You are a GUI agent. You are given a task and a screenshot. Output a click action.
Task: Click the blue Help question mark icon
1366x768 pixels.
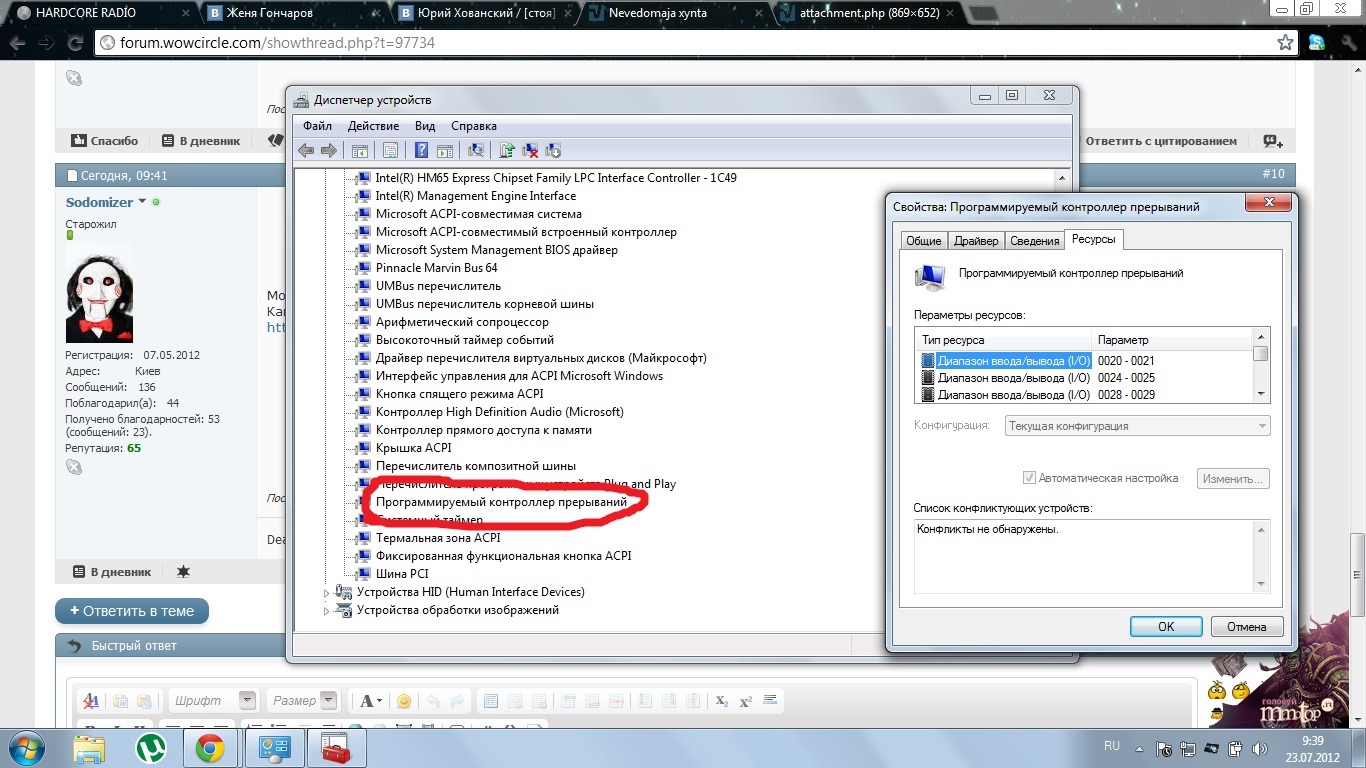(421, 150)
